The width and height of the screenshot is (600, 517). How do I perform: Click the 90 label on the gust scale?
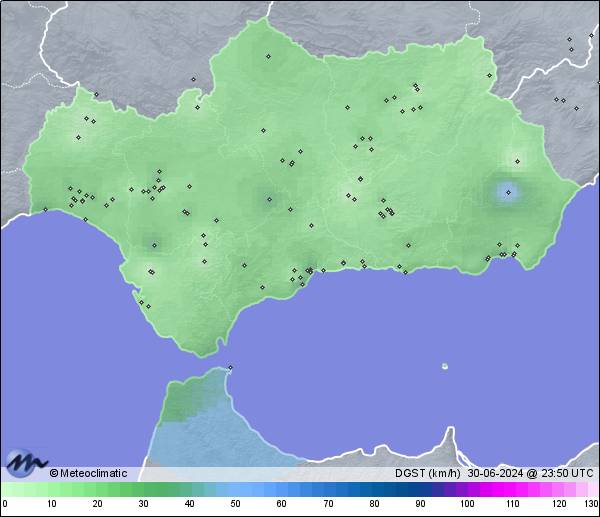pyautogui.click(x=420, y=504)
